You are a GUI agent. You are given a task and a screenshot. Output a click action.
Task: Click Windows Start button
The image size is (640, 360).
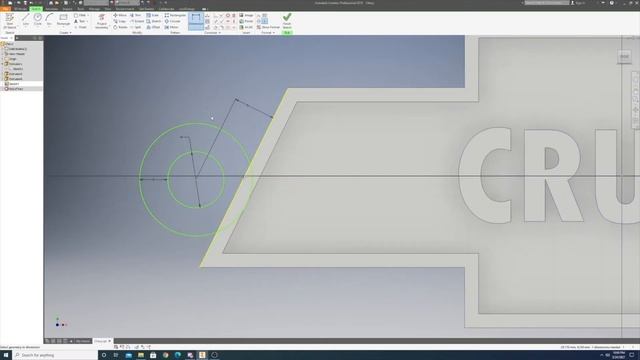[x=6, y=355]
